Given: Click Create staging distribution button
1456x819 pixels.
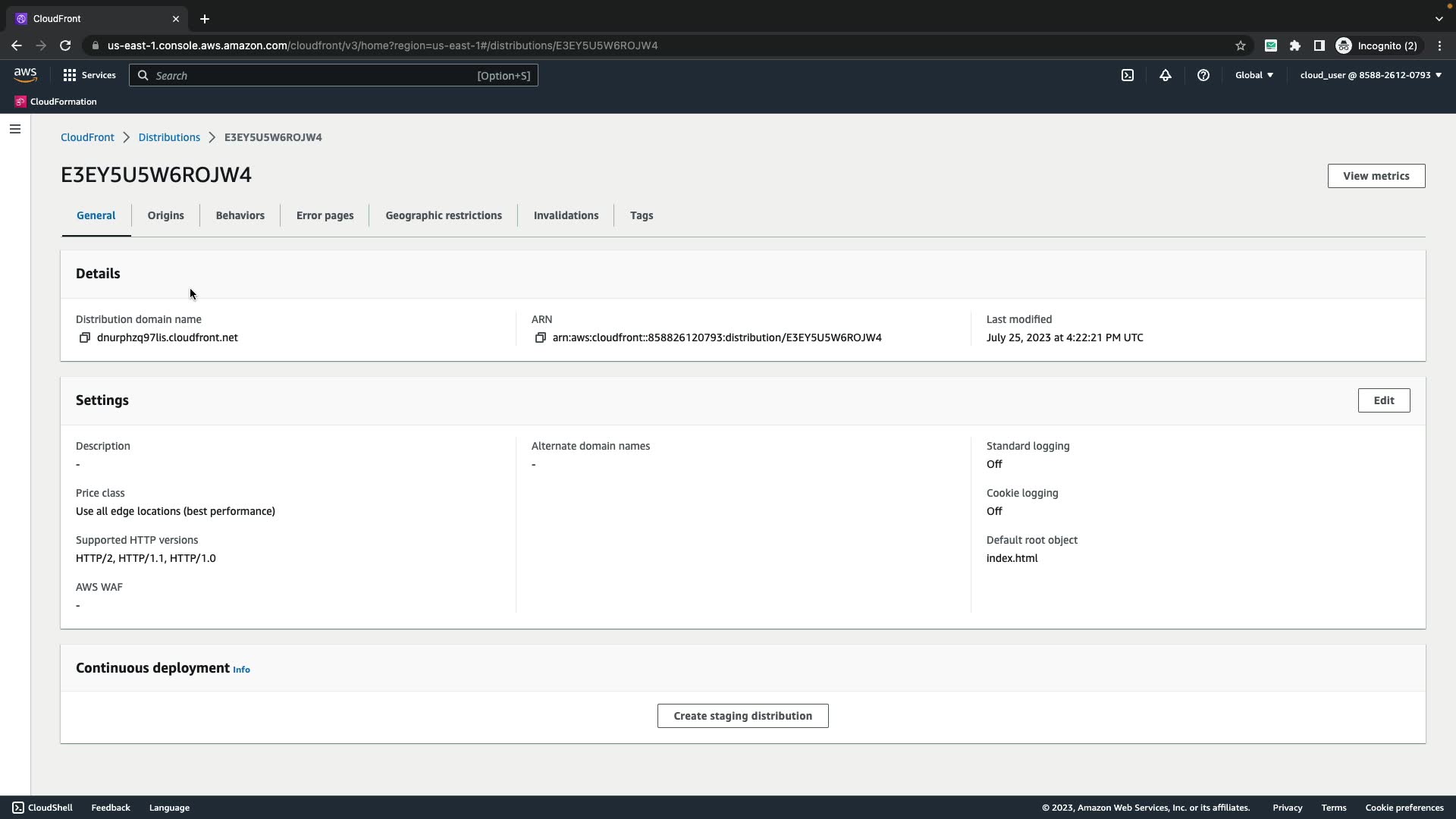Looking at the screenshot, I should pyautogui.click(x=742, y=716).
